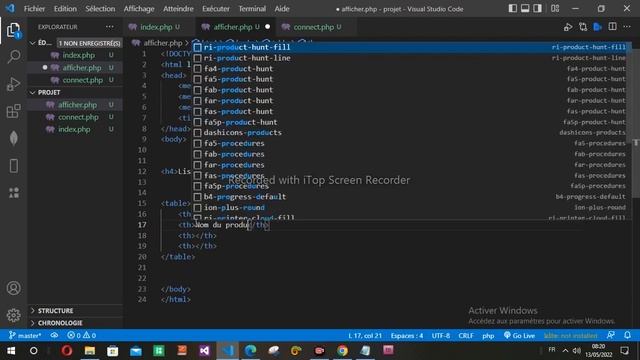Open Google Chrome from taskbar
640x360 pixels.
pyautogui.click(x=342, y=351)
